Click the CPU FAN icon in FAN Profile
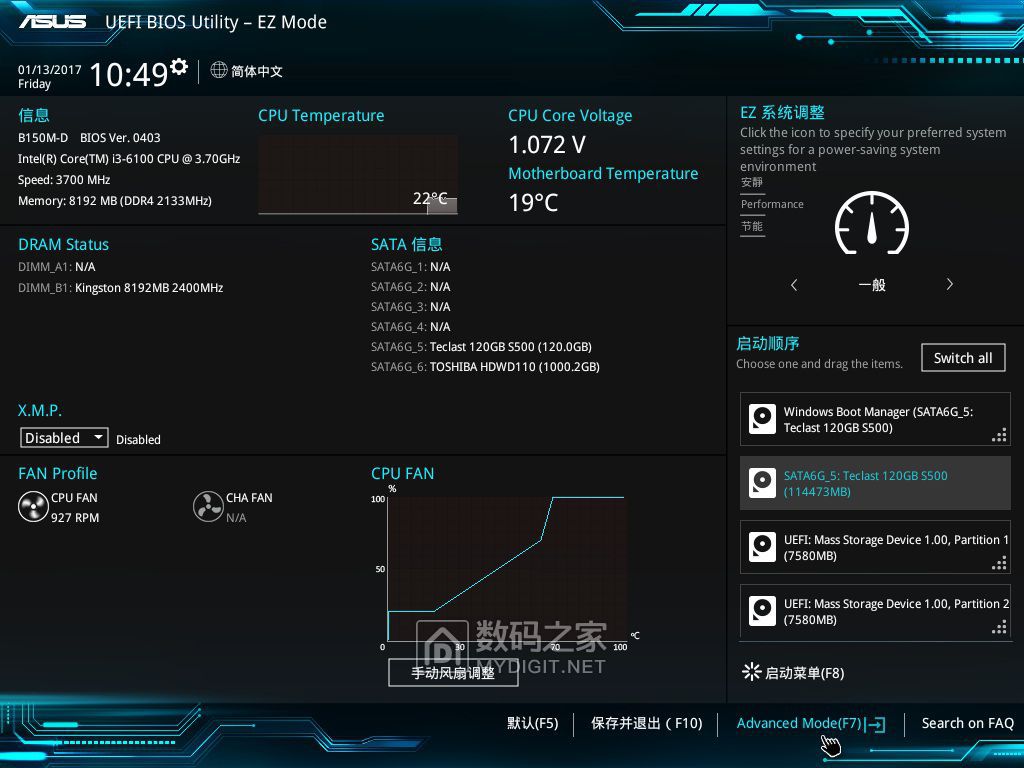The height and width of the screenshot is (768, 1024). (33, 507)
